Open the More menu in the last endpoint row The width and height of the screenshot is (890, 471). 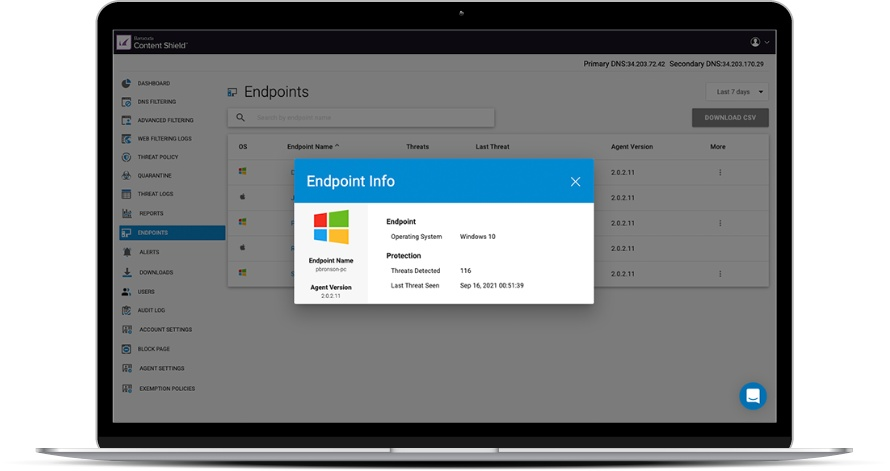(x=720, y=274)
